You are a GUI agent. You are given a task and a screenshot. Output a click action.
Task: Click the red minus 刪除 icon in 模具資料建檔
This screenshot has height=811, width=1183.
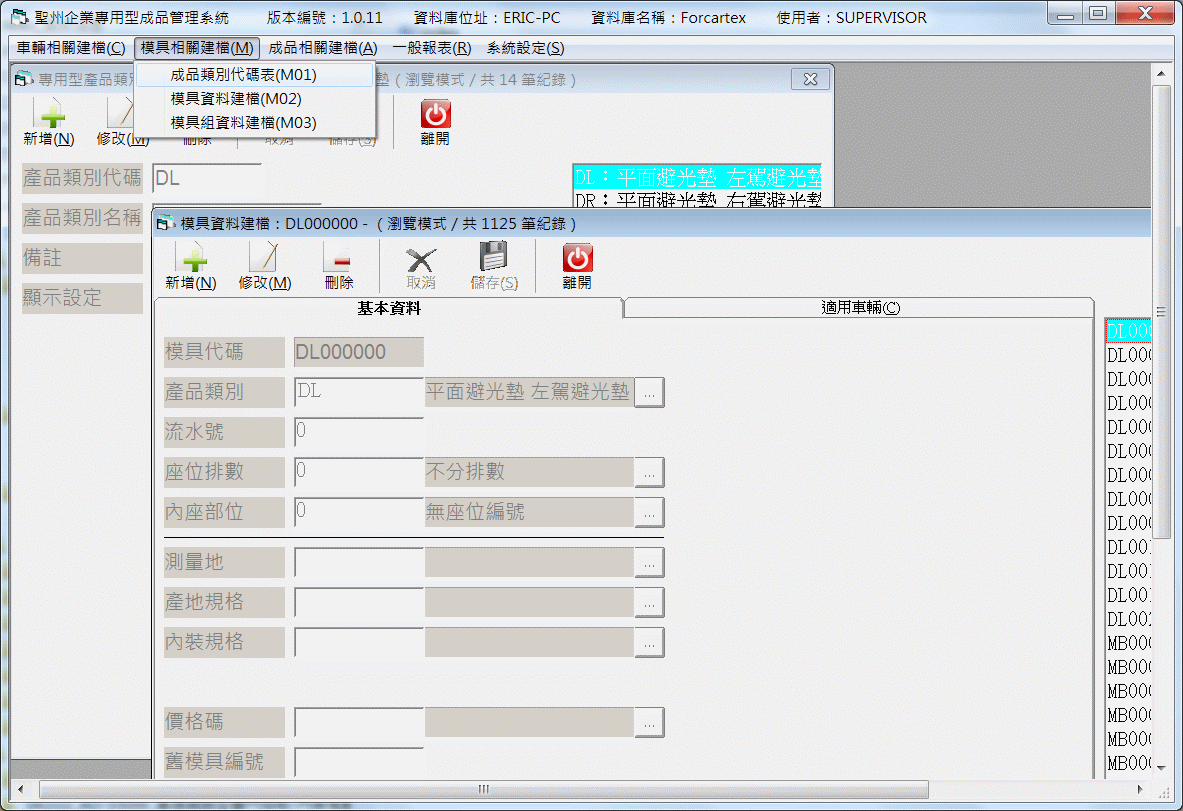(339, 259)
